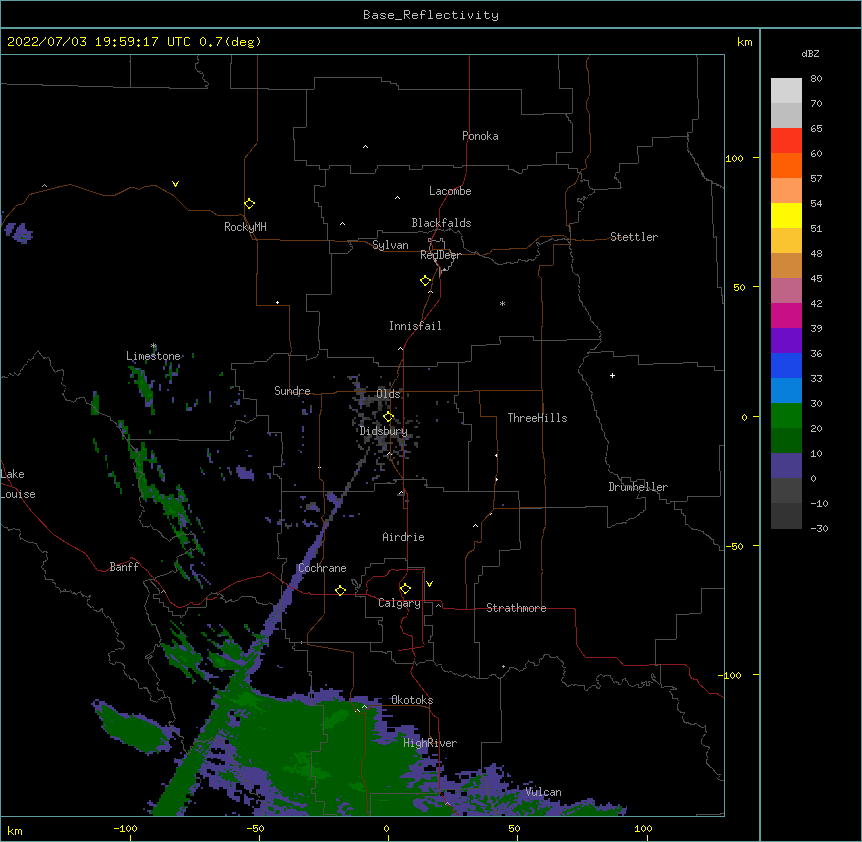Click the Innisfail city label
The width and height of the screenshot is (862, 842).
click(415, 326)
